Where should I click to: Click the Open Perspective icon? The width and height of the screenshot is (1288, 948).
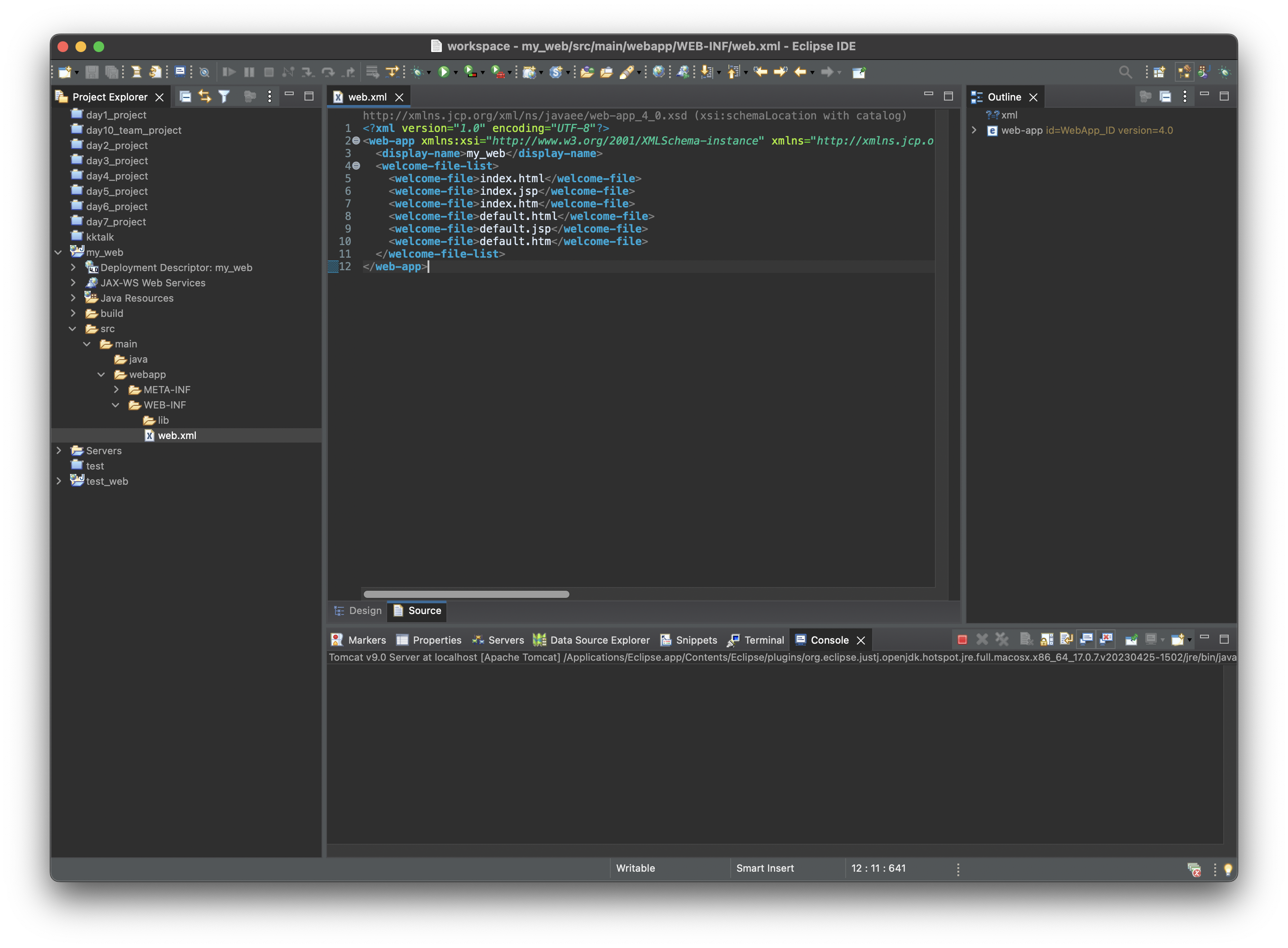(x=1160, y=72)
